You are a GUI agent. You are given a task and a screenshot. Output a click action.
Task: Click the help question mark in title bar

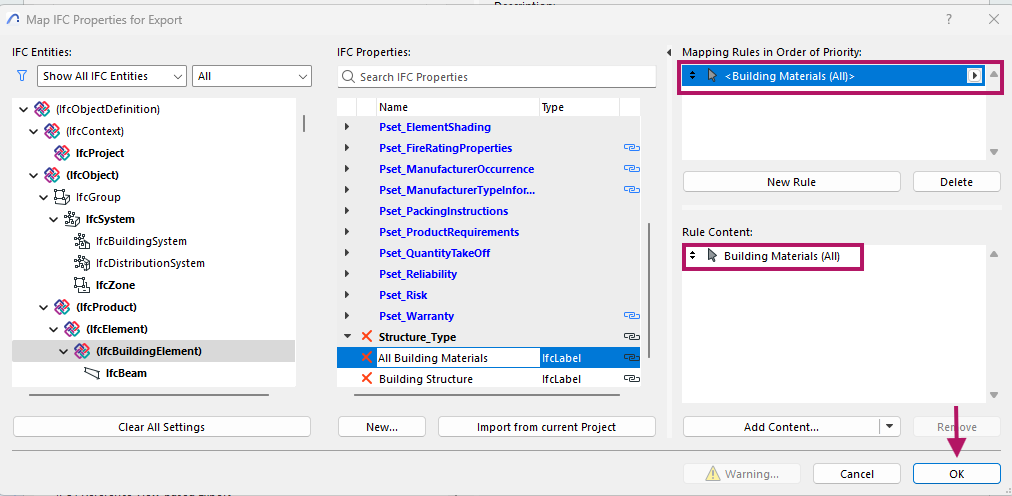(x=949, y=19)
